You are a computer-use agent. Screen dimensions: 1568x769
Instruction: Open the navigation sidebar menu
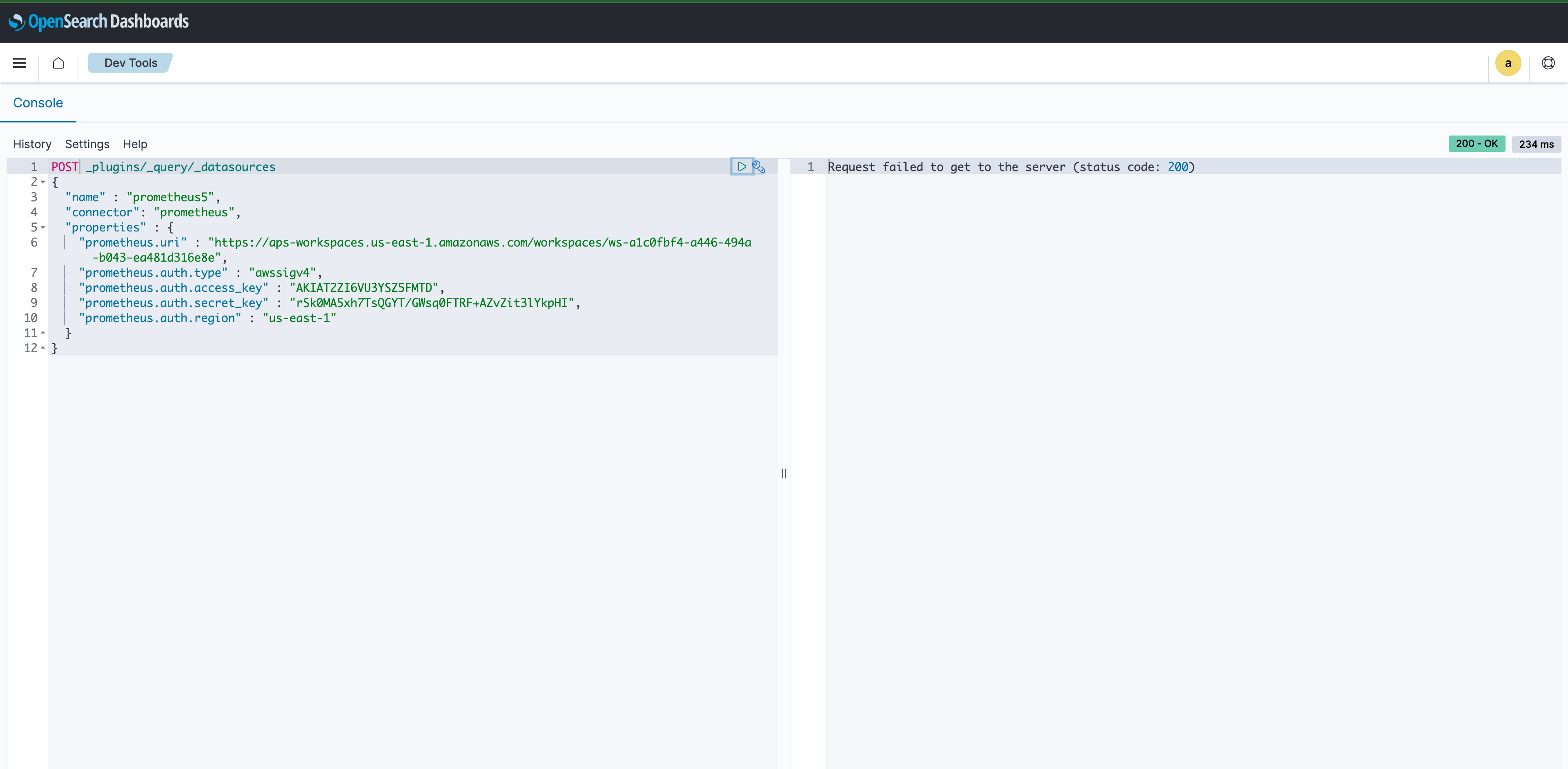19,63
